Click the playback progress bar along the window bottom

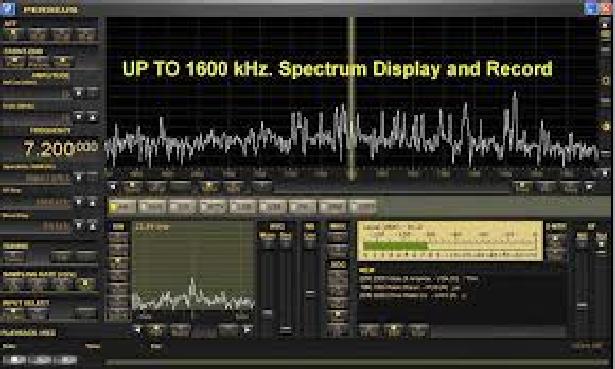click(357, 362)
